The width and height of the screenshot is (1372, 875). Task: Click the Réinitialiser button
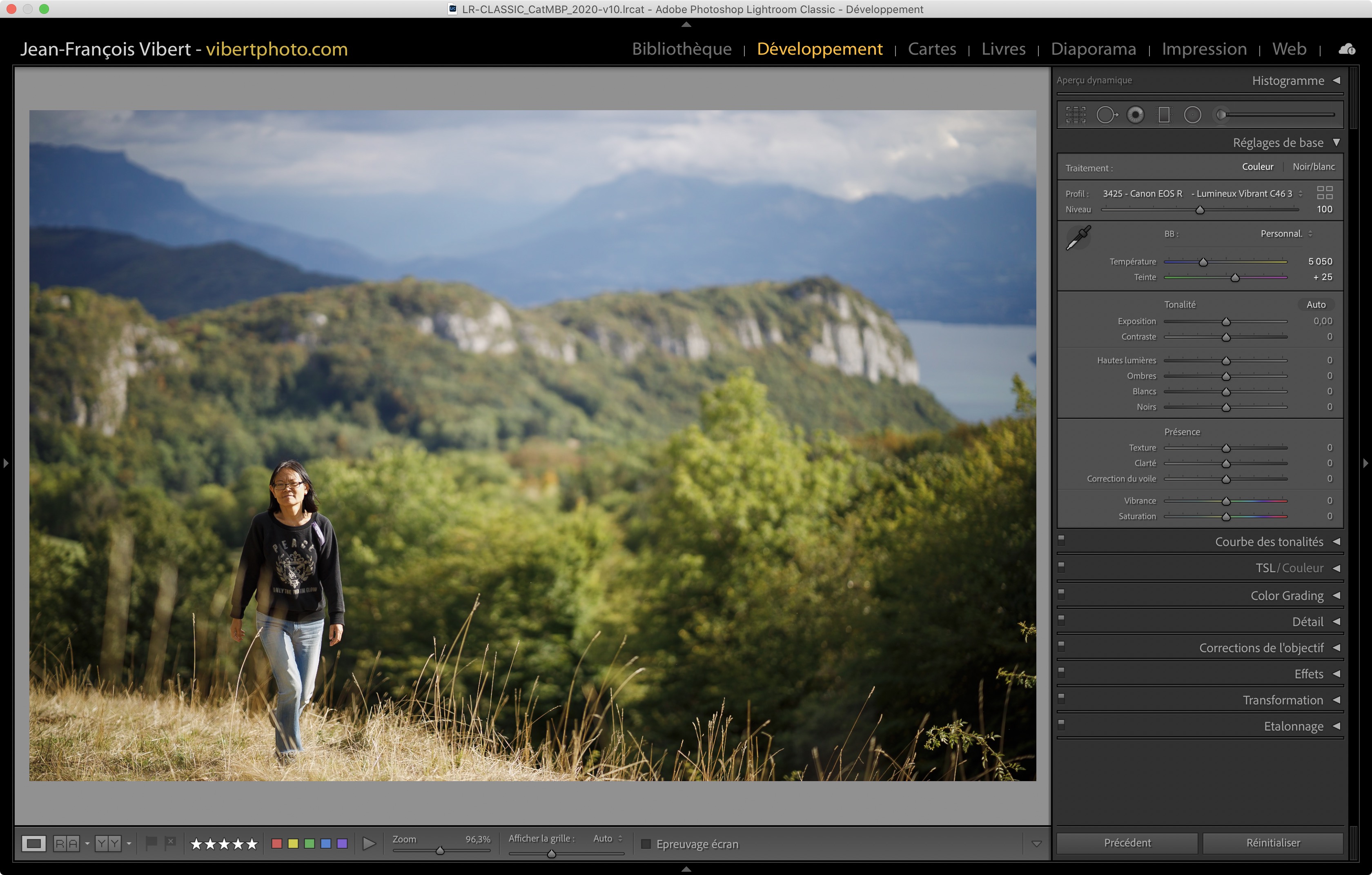pyautogui.click(x=1273, y=842)
